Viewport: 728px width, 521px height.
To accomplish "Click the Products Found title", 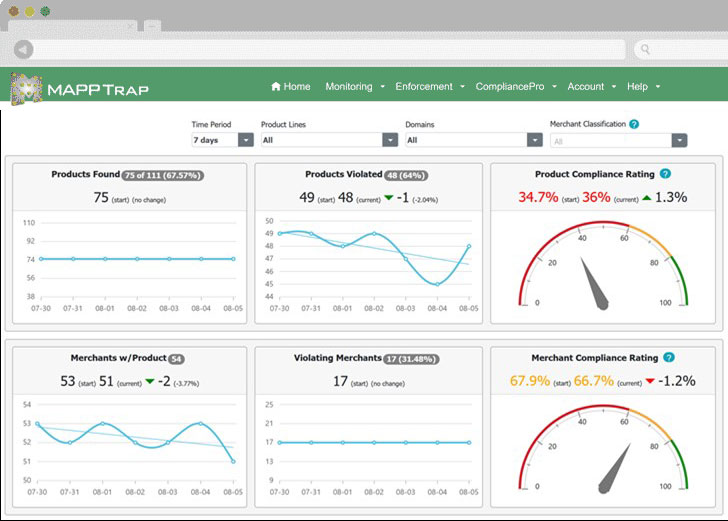I will [x=85, y=174].
